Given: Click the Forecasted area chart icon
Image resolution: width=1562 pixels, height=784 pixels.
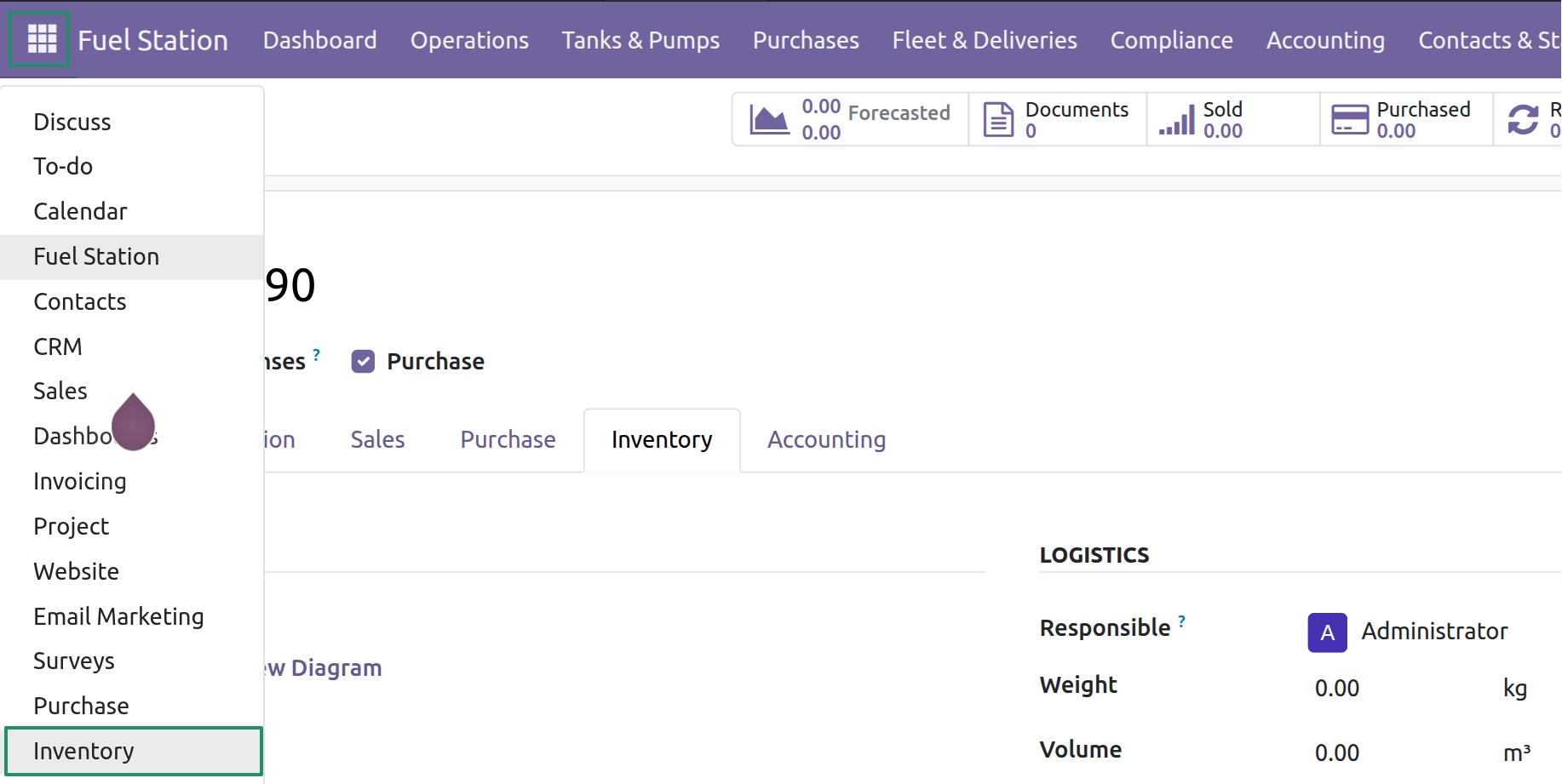Looking at the screenshot, I should (x=768, y=119).
